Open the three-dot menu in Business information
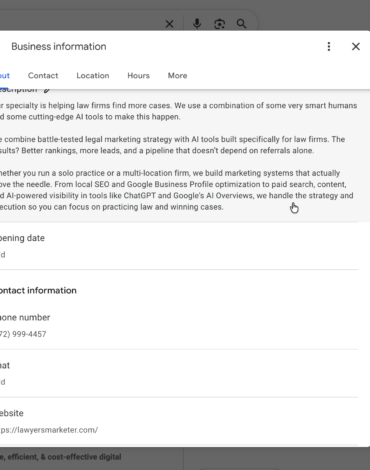This screenshot has height=470, width=370. [329, 47]
